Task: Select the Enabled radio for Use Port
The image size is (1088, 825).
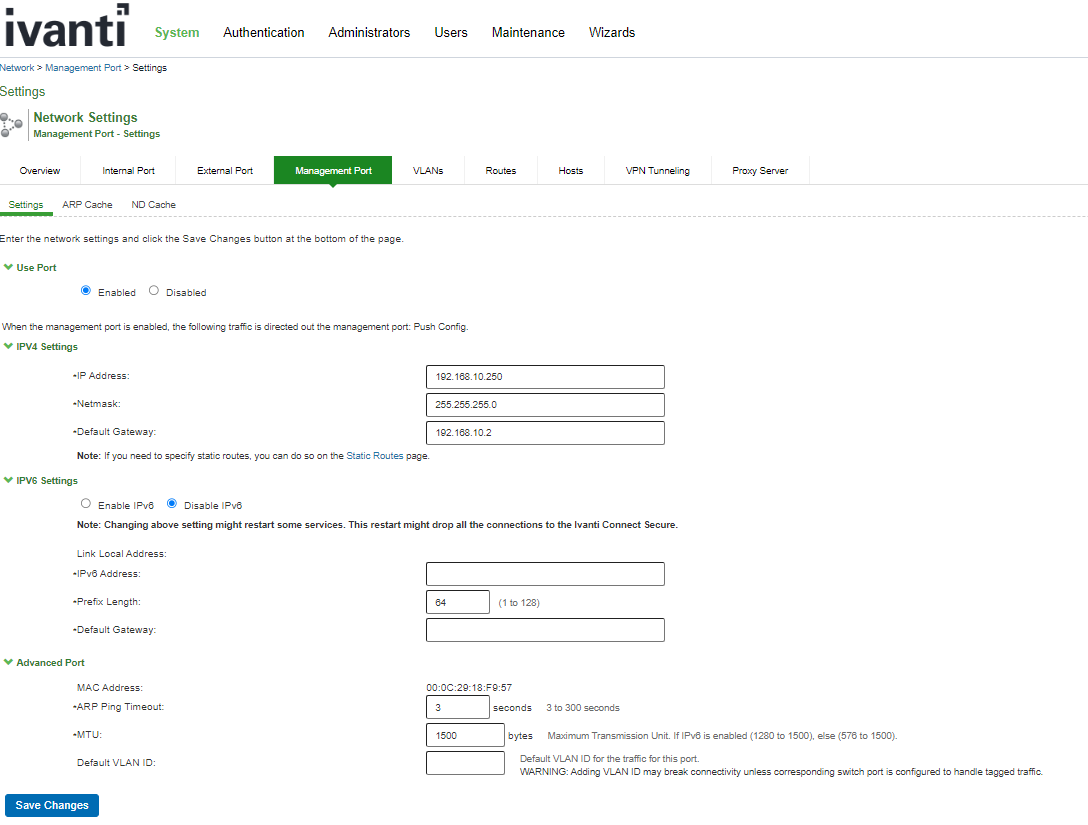Action: click(86, 291)
